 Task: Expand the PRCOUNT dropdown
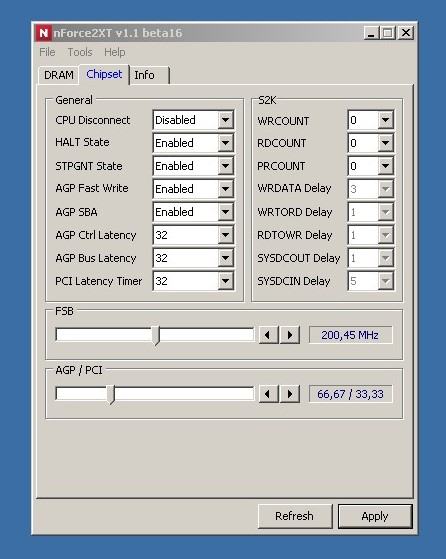point(385,166)
